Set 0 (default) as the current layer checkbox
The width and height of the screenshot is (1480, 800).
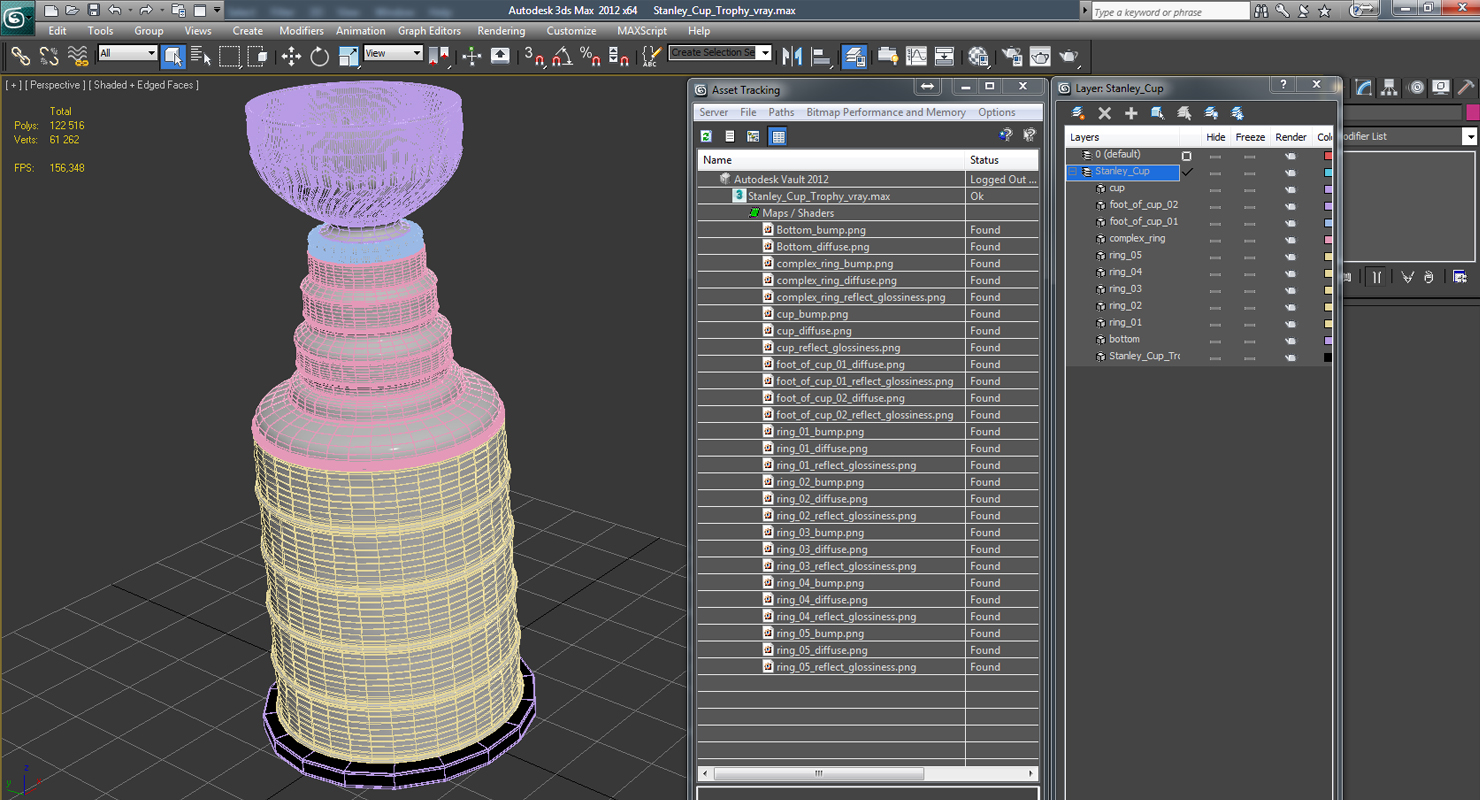[x=1187, y=156]
